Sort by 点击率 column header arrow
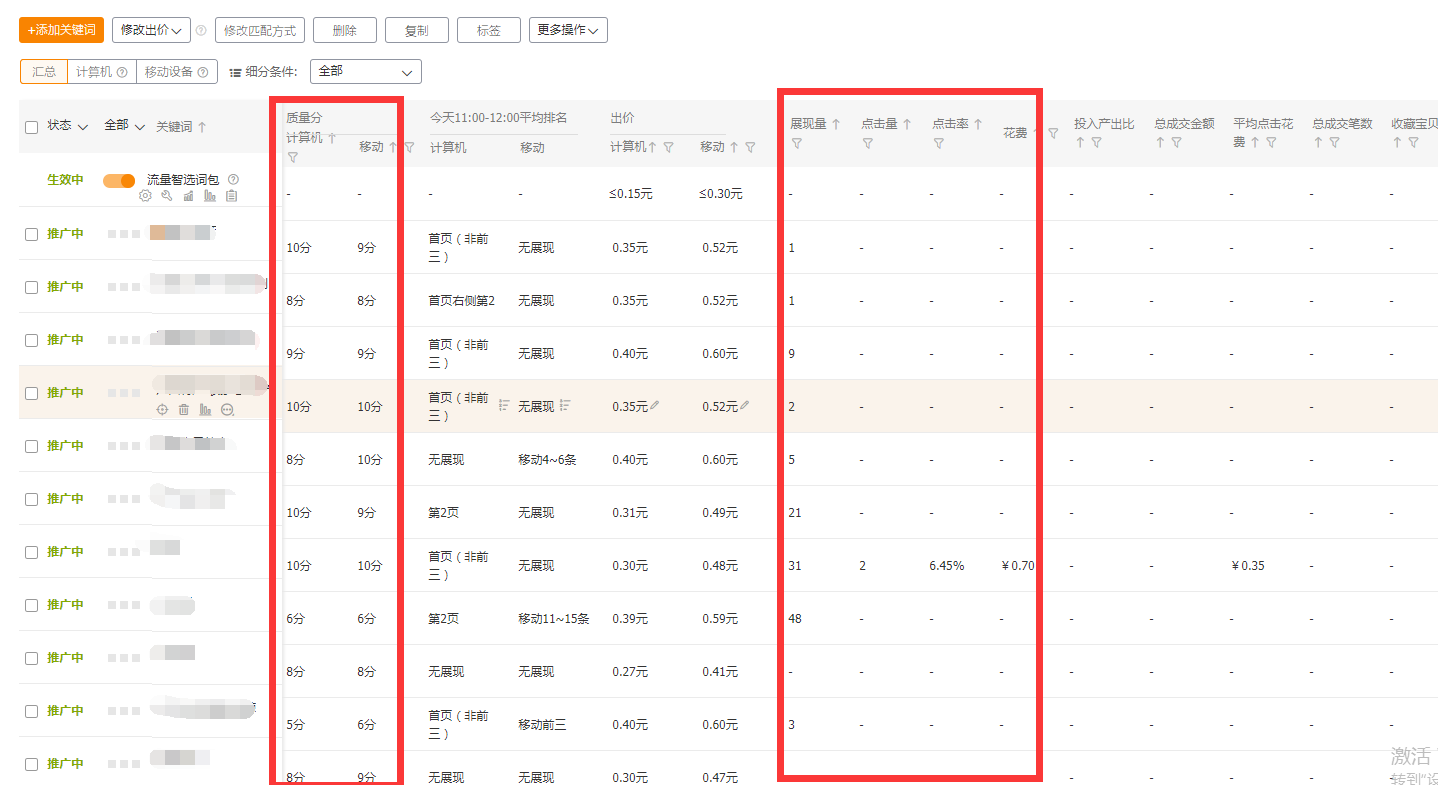 pyautogui.click(x=978, y=125)
